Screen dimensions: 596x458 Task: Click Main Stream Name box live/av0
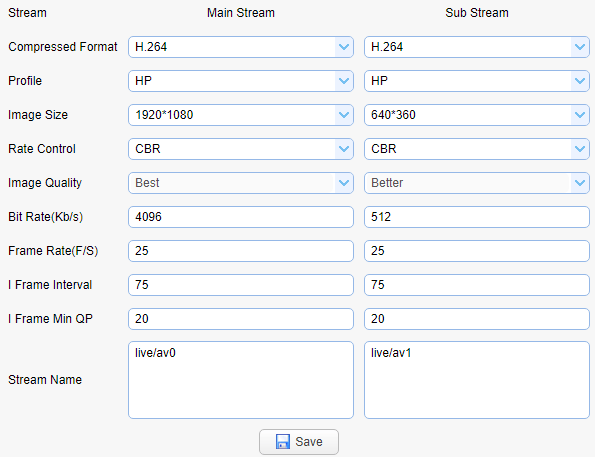241,380
